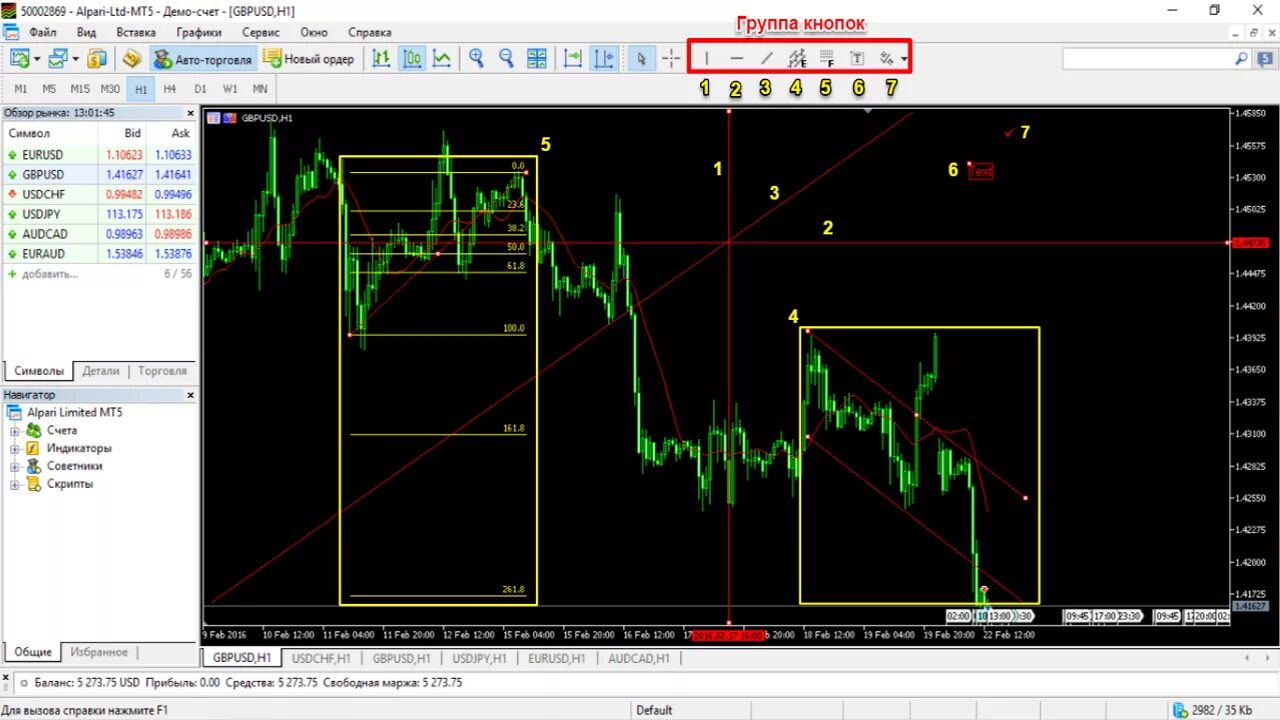The height and width of the screenshot is (720, 1280).
Task: Expand Счета tree node
Action: [x=15, y=431]
